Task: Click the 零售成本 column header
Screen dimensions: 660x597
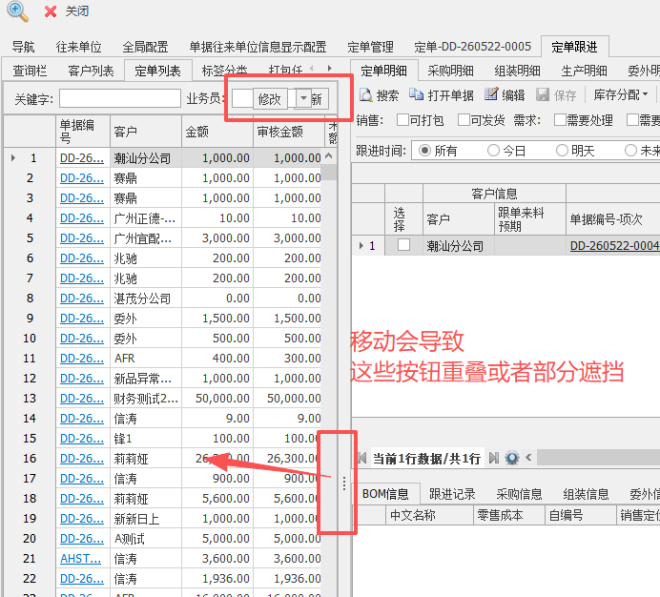Action: 509,515
